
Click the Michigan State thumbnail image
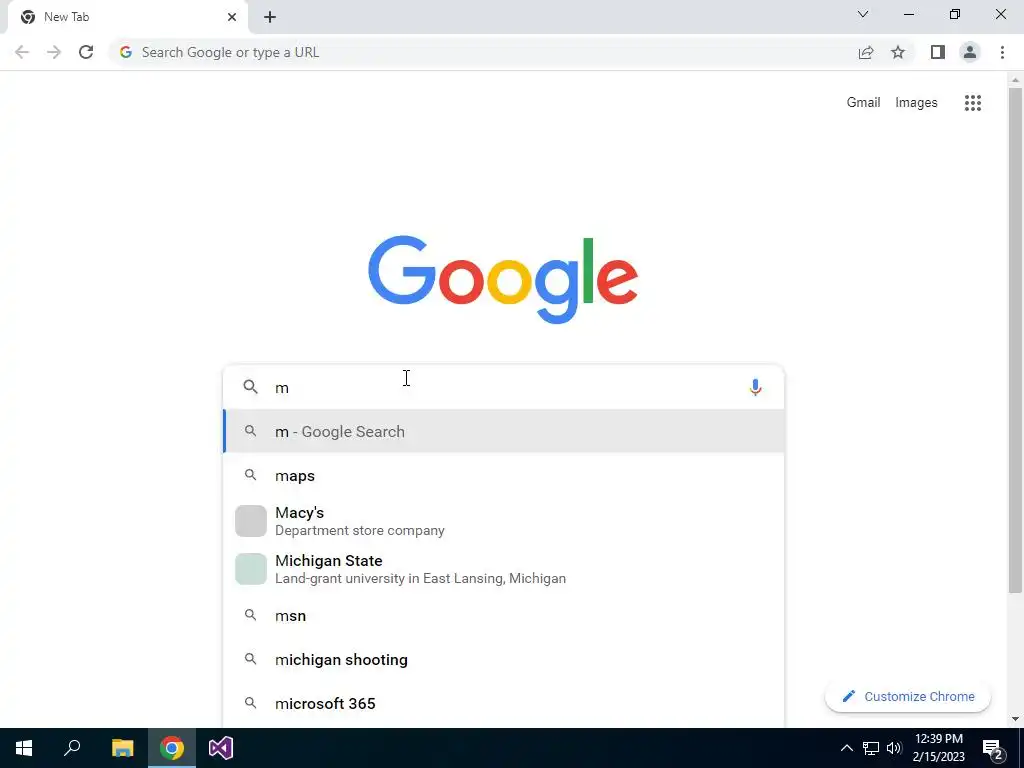click(x=251, y=569)
